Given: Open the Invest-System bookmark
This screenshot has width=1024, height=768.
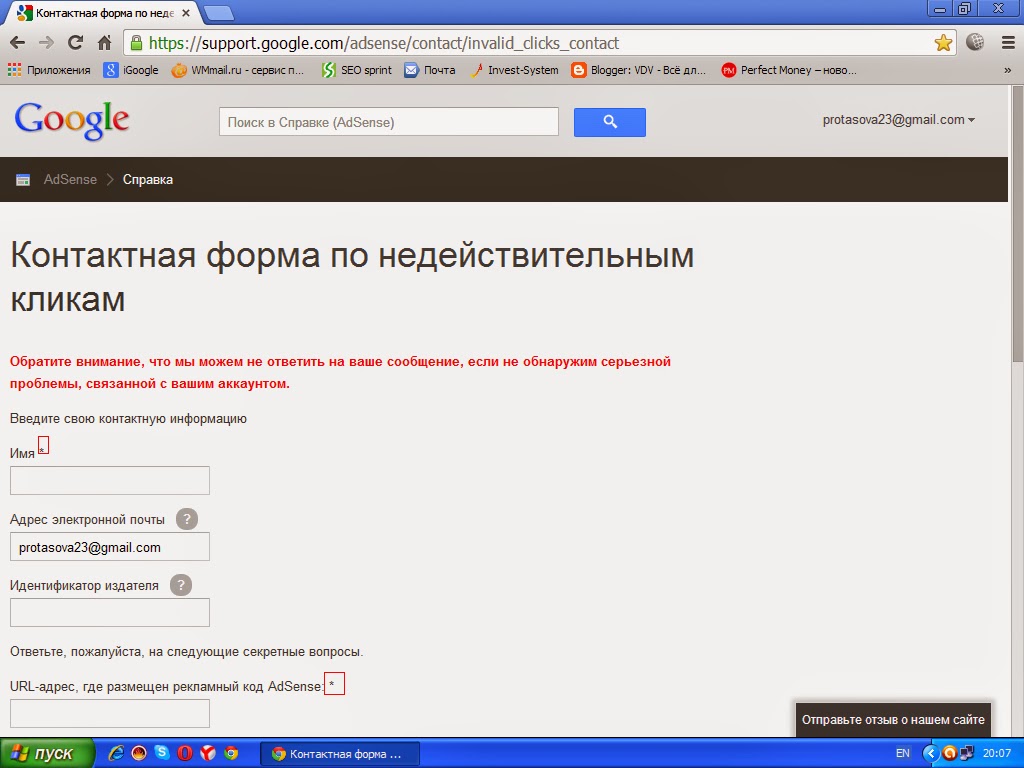Looking at the screenshot, I should pyautogui.click(x=514, y=70).
